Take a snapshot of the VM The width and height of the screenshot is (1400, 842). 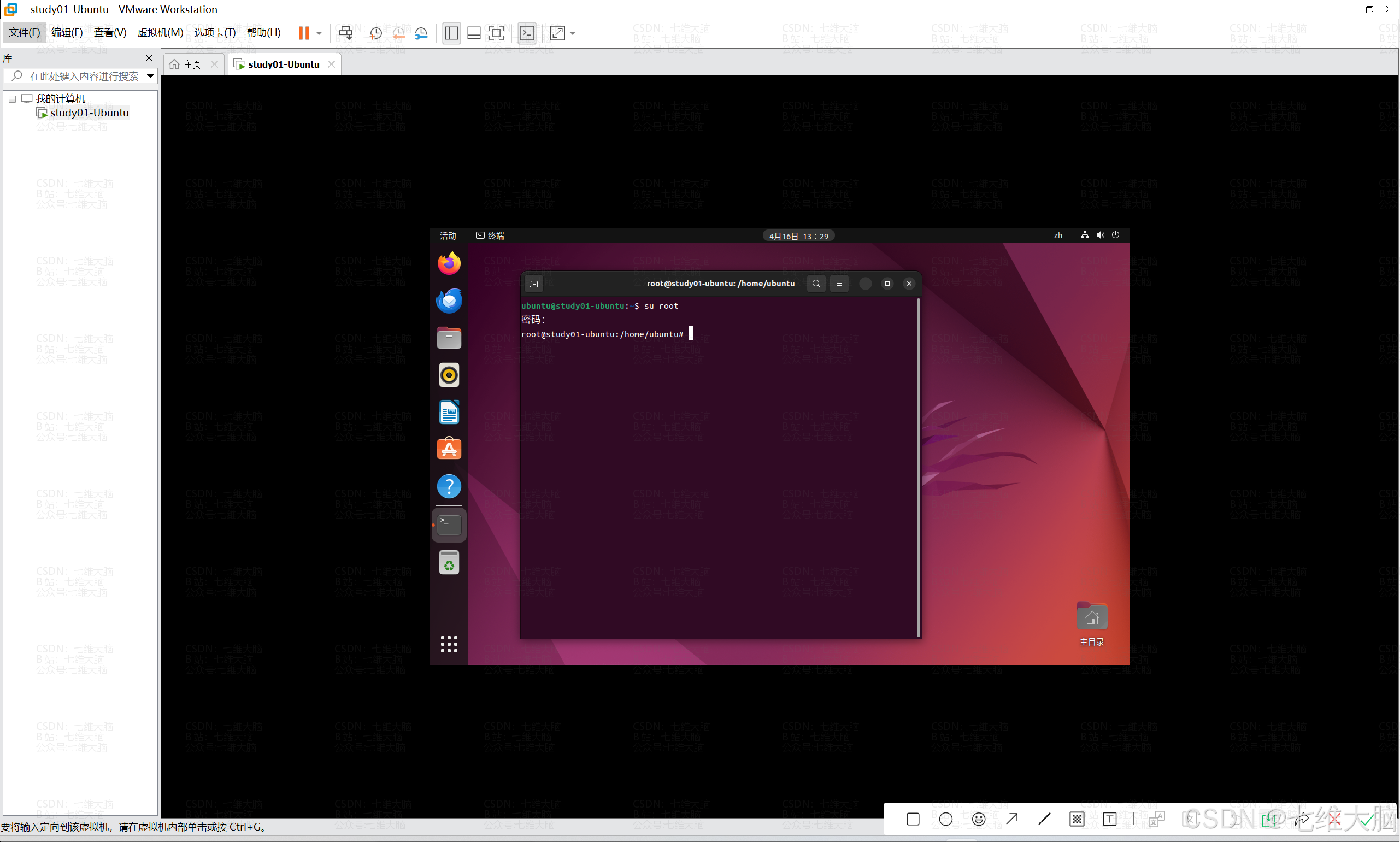point(375,33)
